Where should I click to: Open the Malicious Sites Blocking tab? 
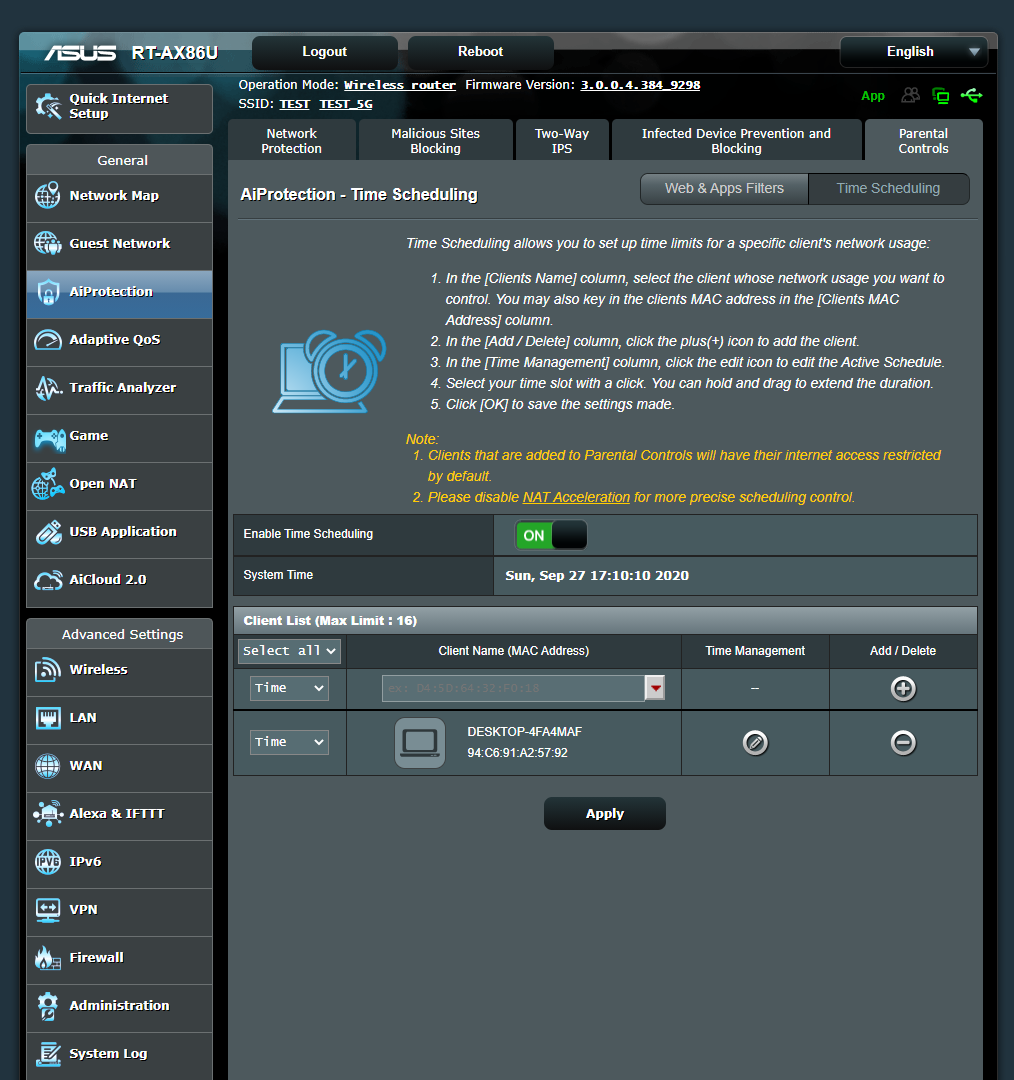coord(434,139)
